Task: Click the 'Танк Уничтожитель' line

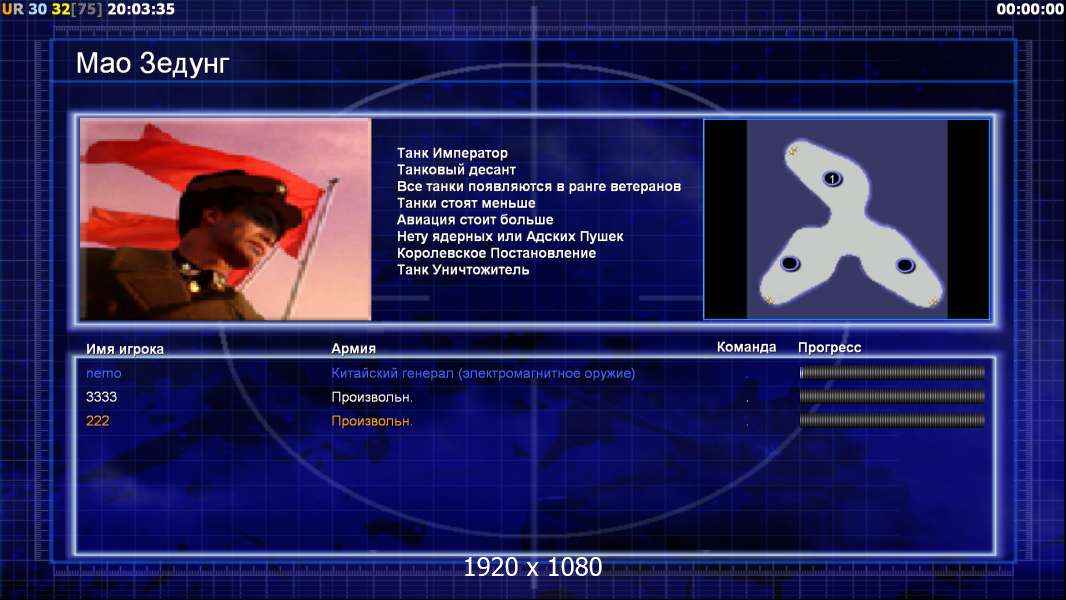Action: pos(463,270)
